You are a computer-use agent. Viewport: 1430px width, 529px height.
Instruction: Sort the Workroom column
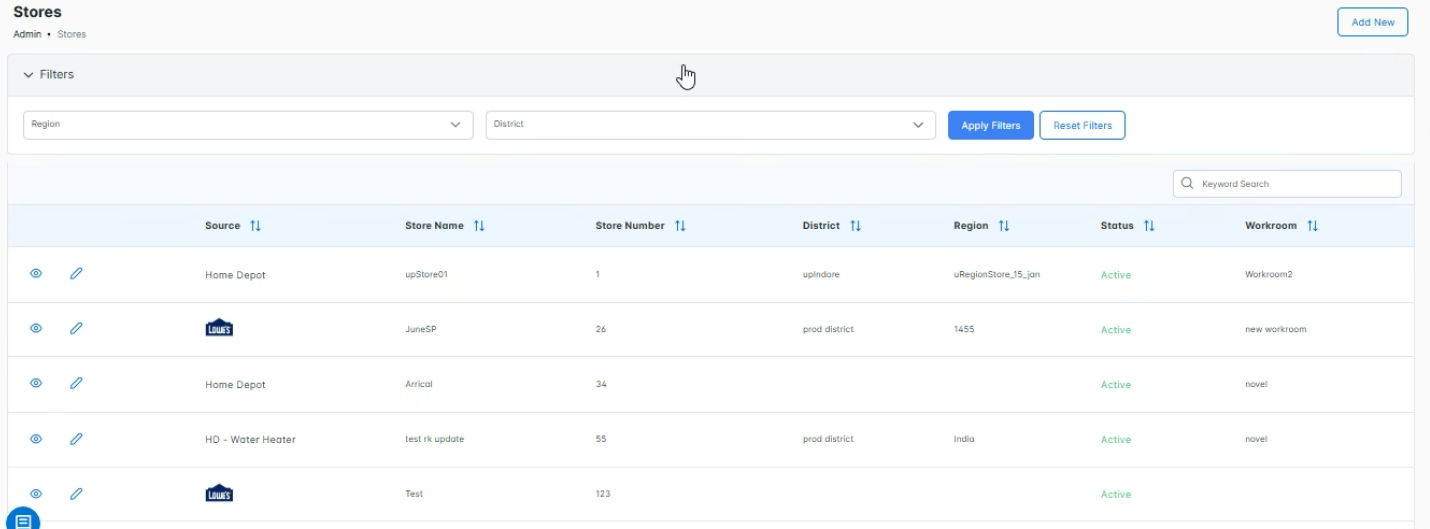(x=1312, y=226)
